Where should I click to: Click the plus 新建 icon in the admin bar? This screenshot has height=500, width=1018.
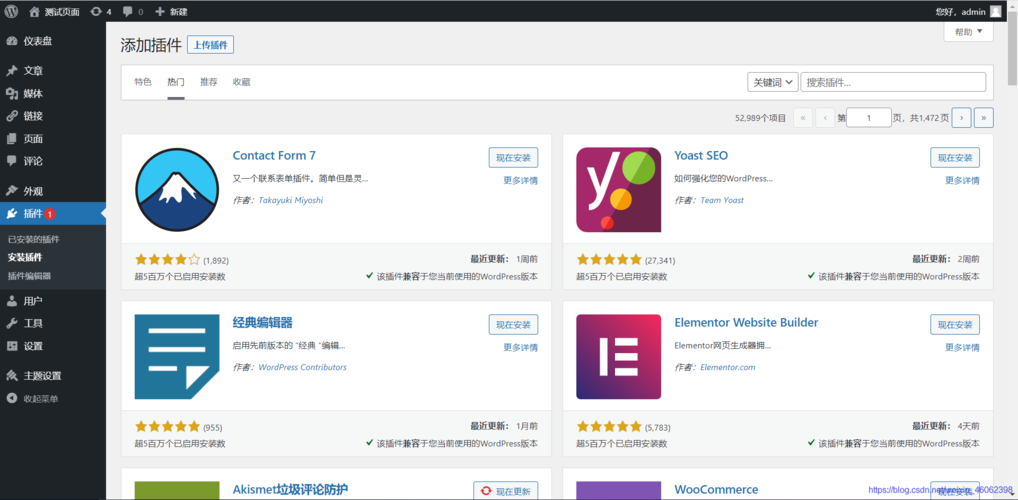pyautogui.click(x=160, y=11)
